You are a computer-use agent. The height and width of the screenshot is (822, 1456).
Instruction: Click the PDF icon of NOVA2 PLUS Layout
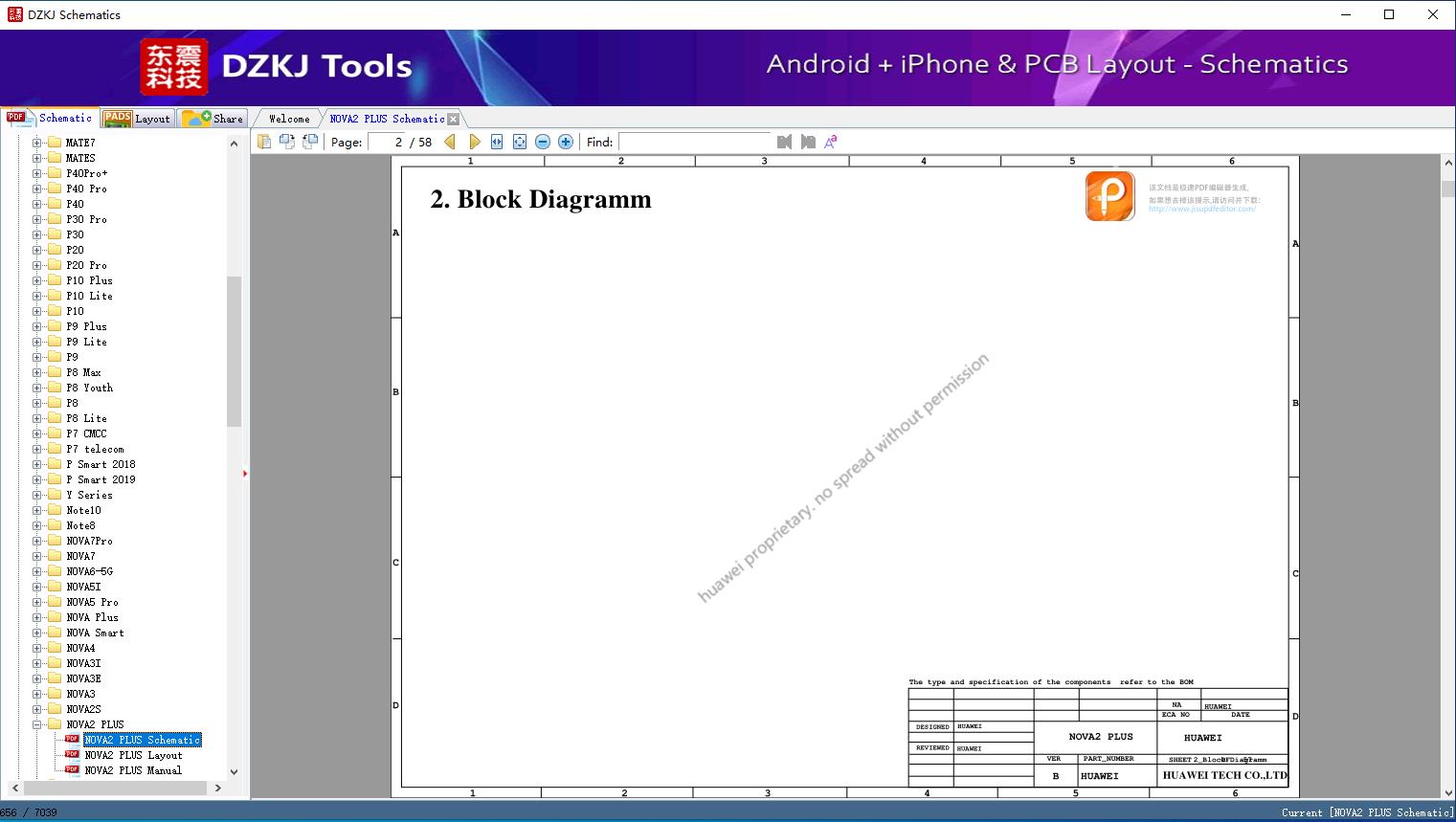pos(72,754)
